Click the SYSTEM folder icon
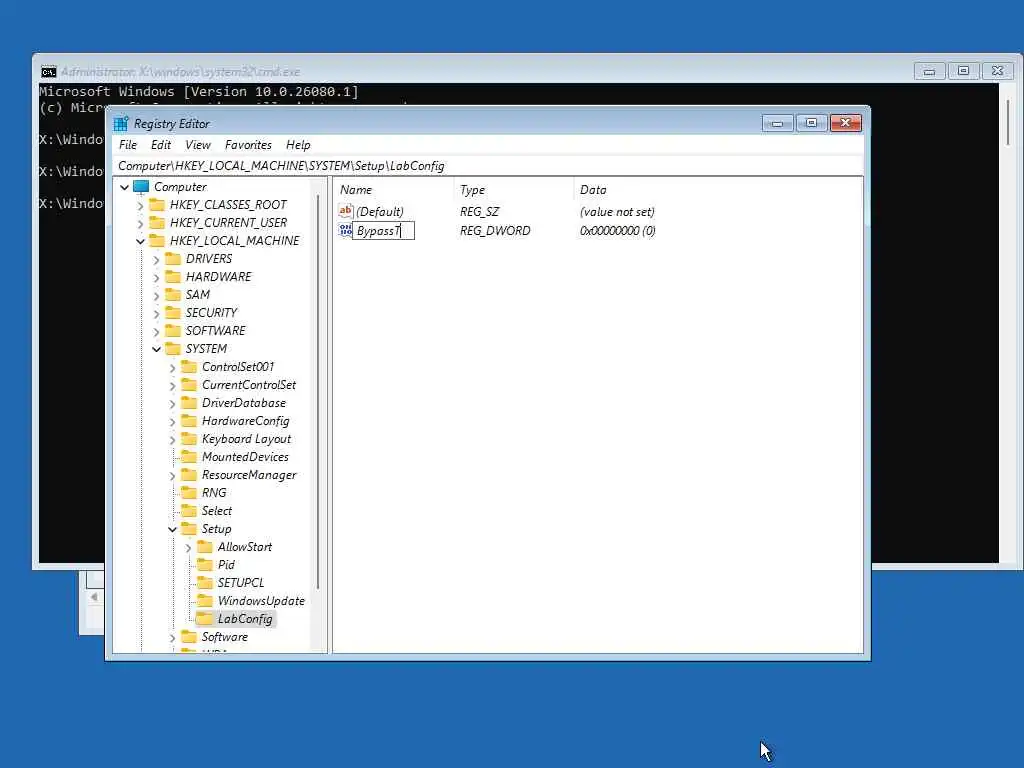The width and height of the screenshot is (1024, 768). [173, 349]
